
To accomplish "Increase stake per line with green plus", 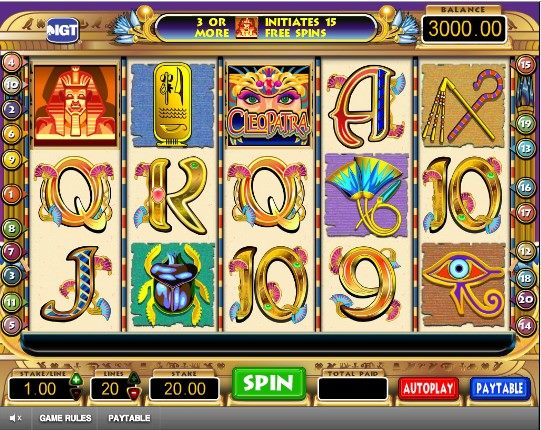I will click(76, 380).
